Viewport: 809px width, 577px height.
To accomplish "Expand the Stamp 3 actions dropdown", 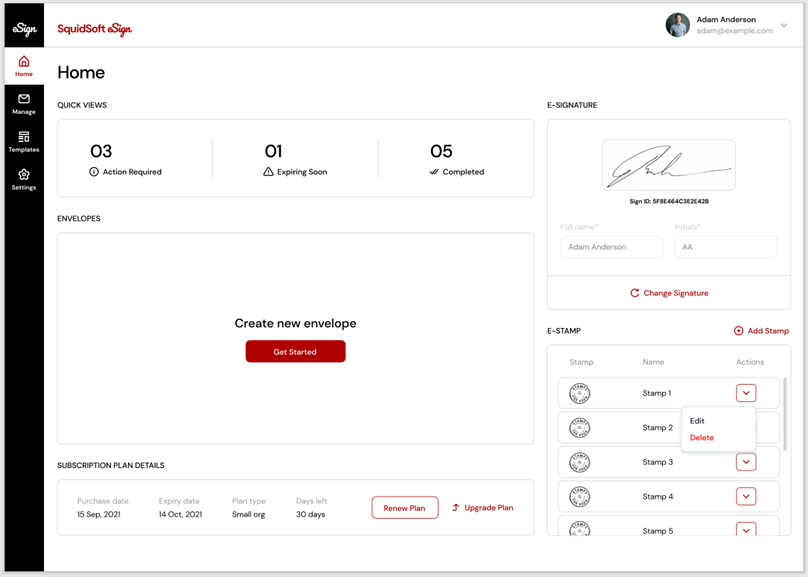I will point(746,462).
